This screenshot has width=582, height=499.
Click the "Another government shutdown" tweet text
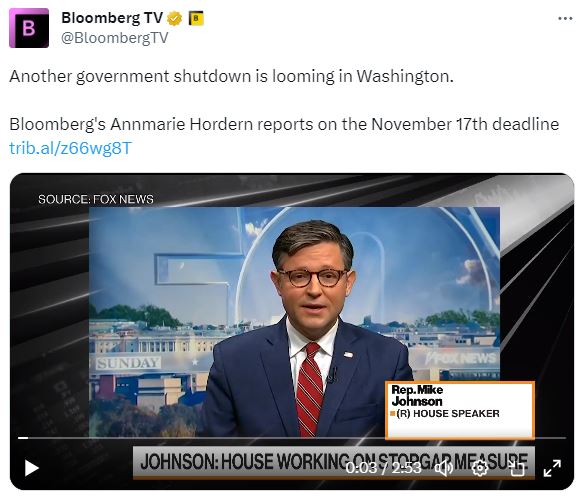click(x=231, y=76)
